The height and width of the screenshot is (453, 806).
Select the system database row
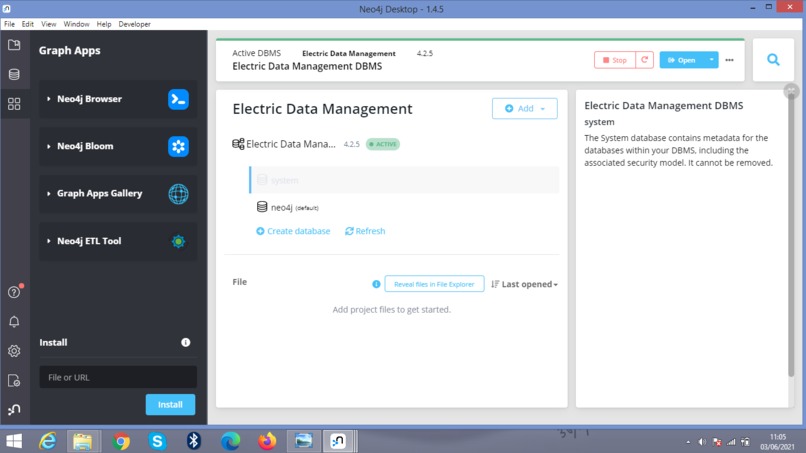click(404, 180)
